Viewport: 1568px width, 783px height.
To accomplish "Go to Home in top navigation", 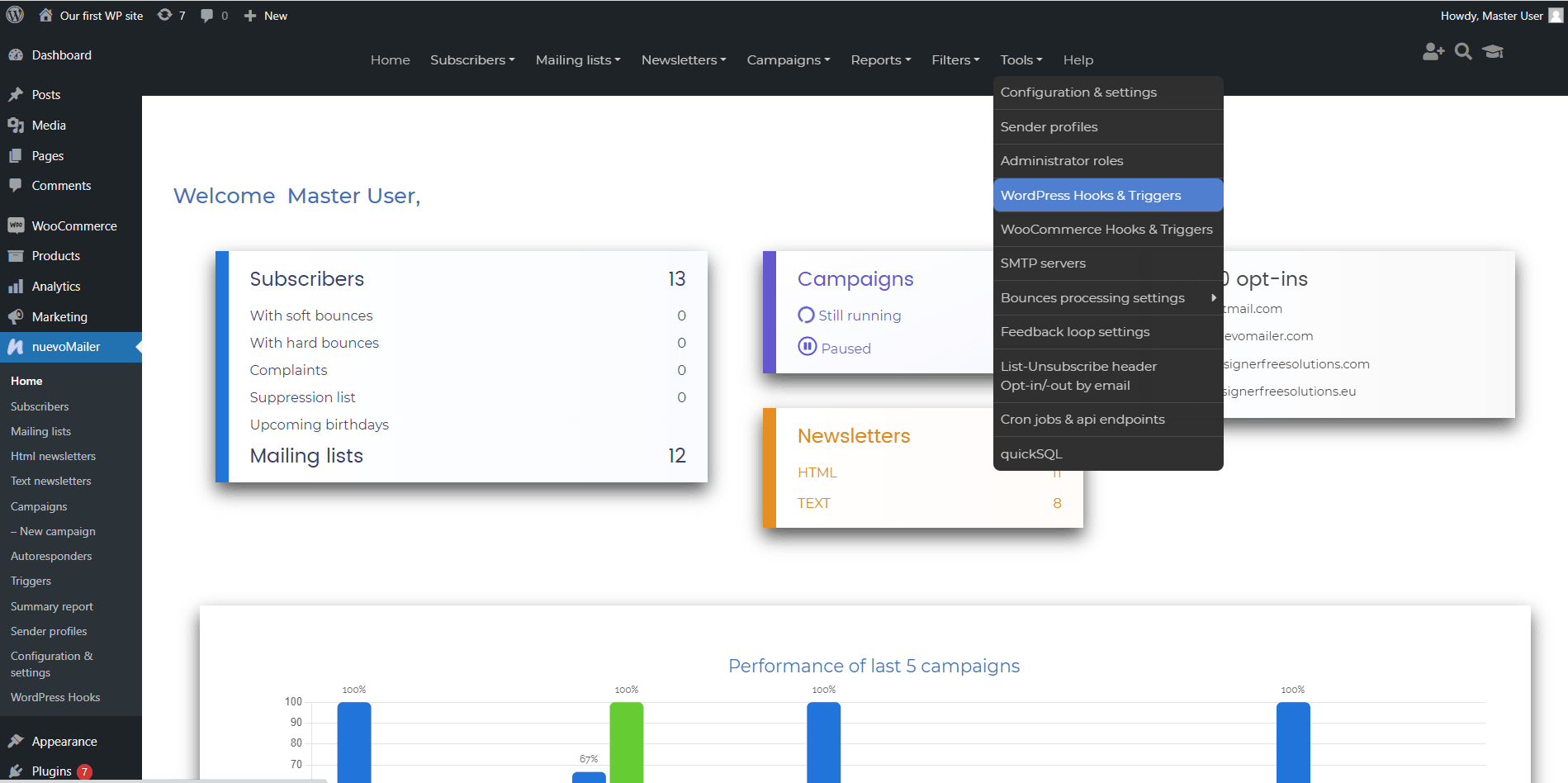I will 391,59.
